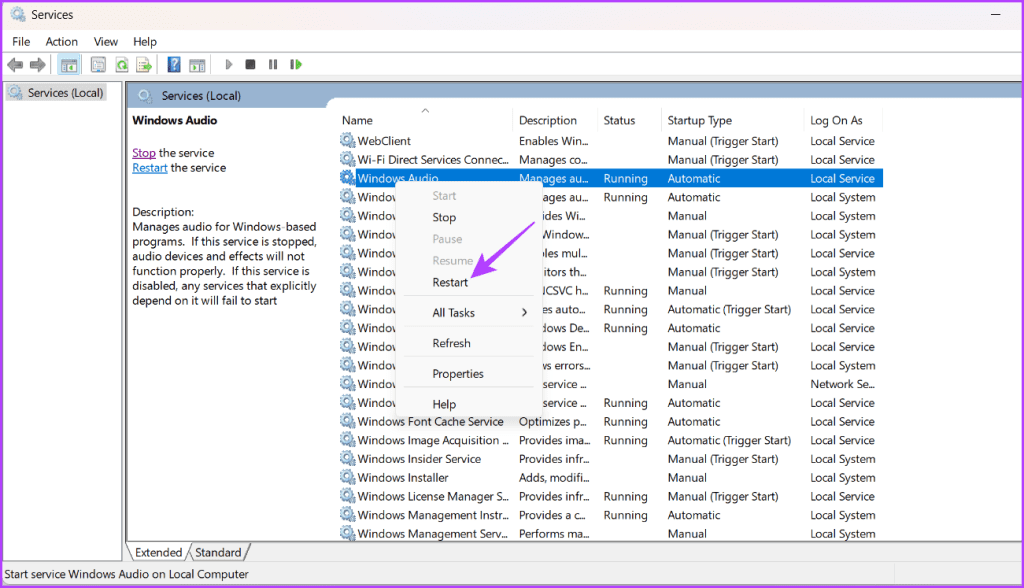Image resolution: width=1024 pixels, height=588 pixels.
Task: Click the Network Se... log on cell
Action: pyautogui.click(x=842, y=384)
